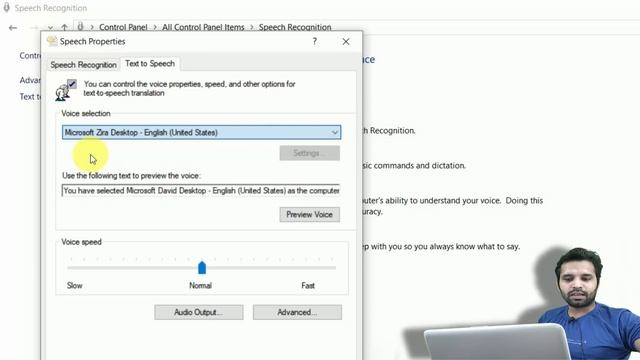The image size is (640, 360).
Task: Open the Advanced options
Action: coord(297,312)
